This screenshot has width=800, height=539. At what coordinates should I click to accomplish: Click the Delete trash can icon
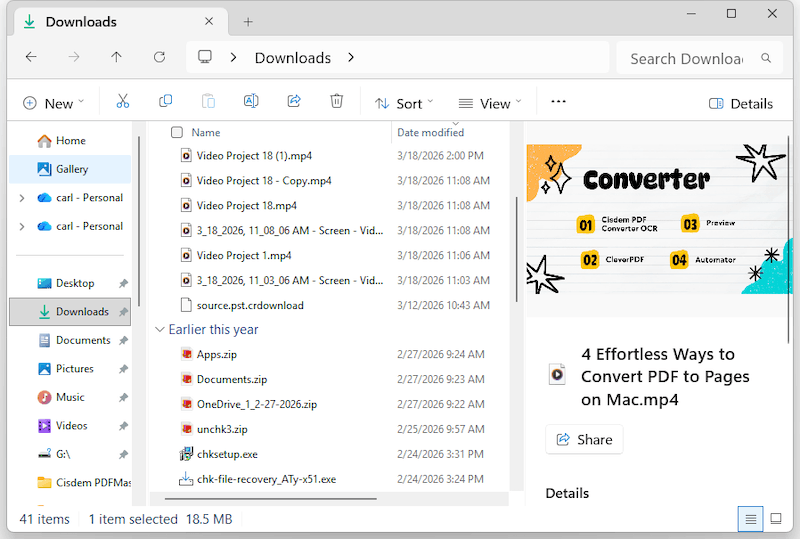point(337,101)
